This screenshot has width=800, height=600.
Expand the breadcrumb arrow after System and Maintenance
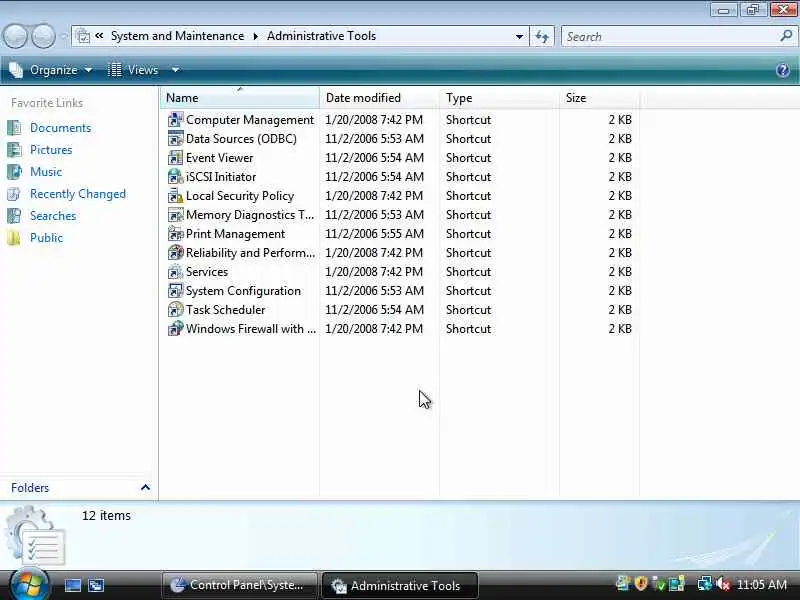255,36
